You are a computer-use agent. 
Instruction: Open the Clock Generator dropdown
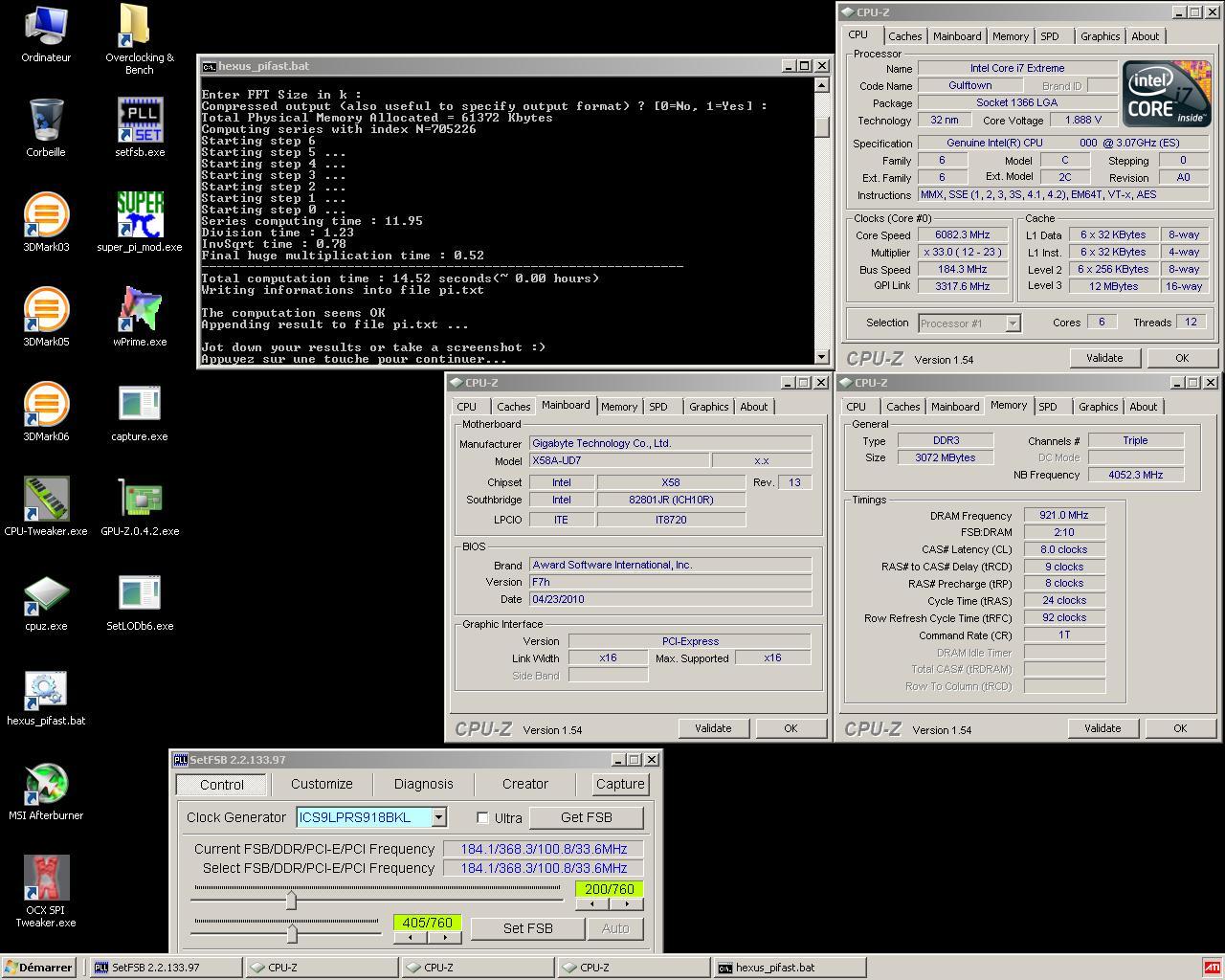(438, 817)
